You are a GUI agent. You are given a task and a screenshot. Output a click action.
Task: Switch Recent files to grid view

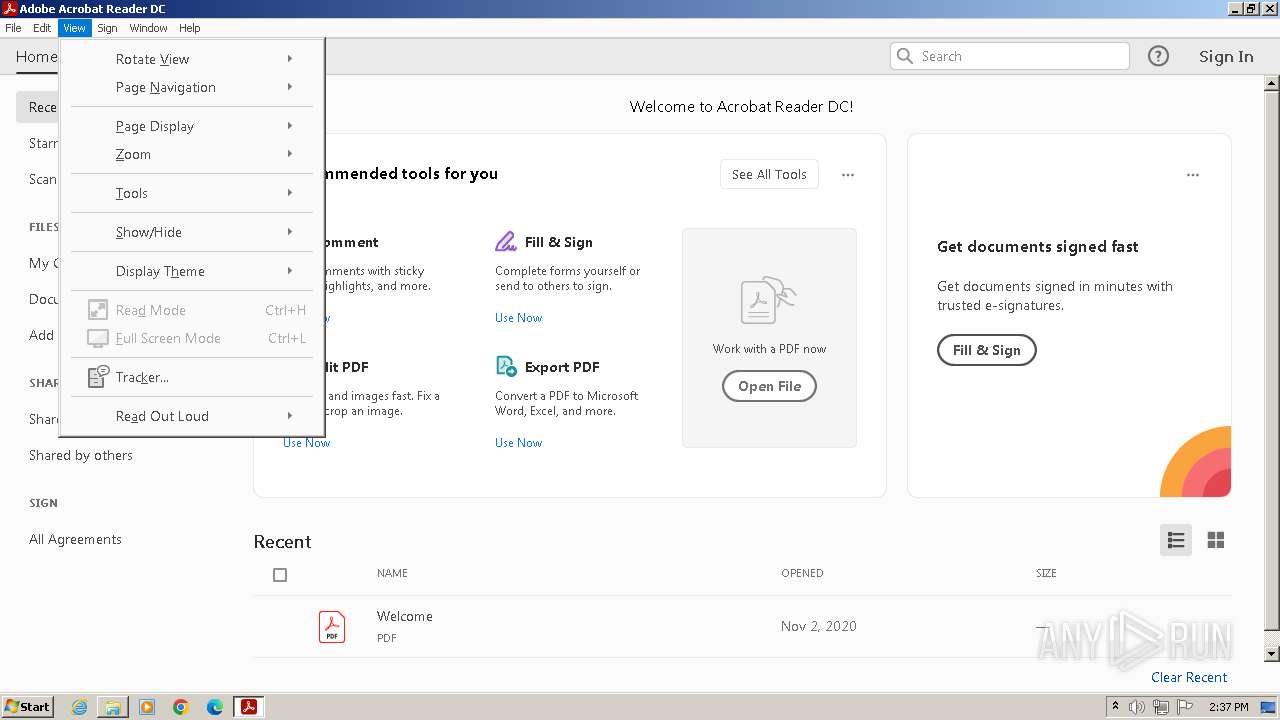1216,540
